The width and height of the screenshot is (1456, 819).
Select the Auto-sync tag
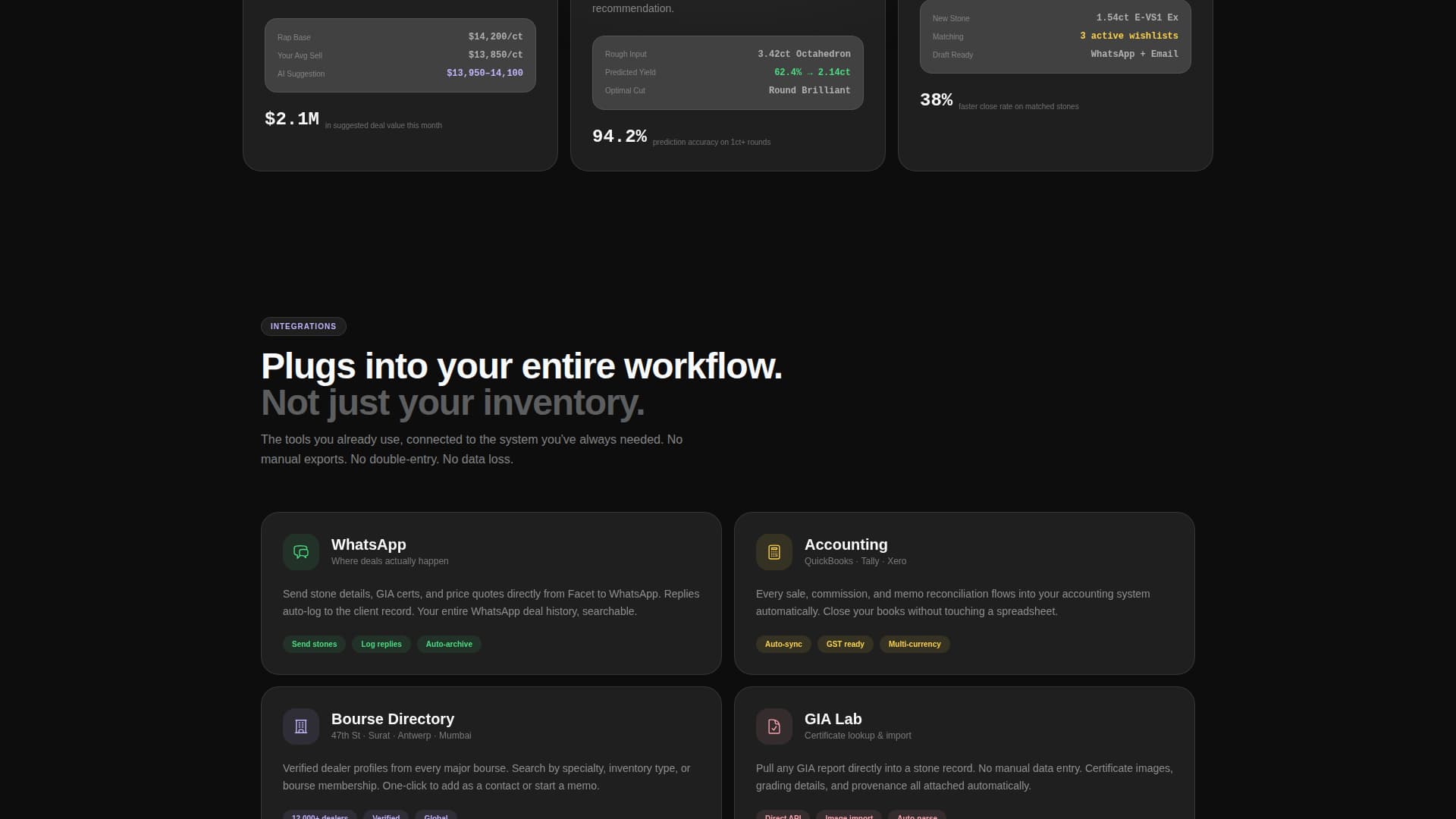(x=783, y=644)
